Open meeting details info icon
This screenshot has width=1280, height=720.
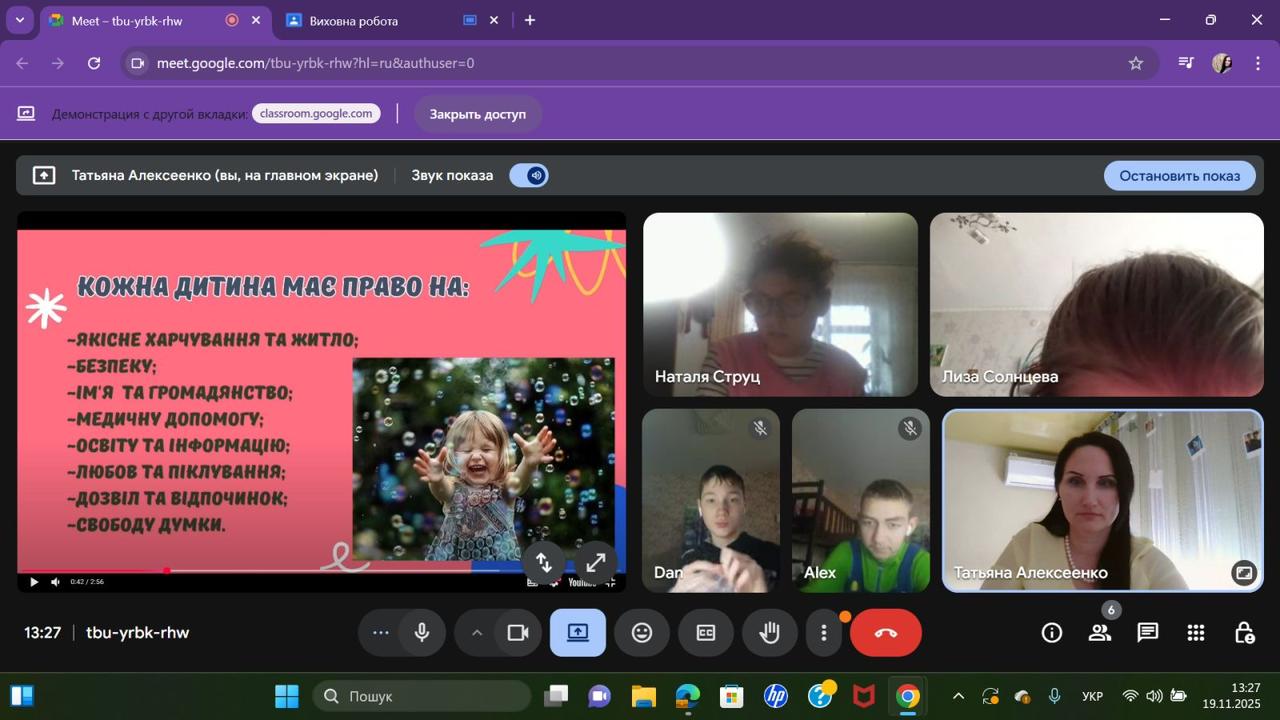pos(1052,632)
